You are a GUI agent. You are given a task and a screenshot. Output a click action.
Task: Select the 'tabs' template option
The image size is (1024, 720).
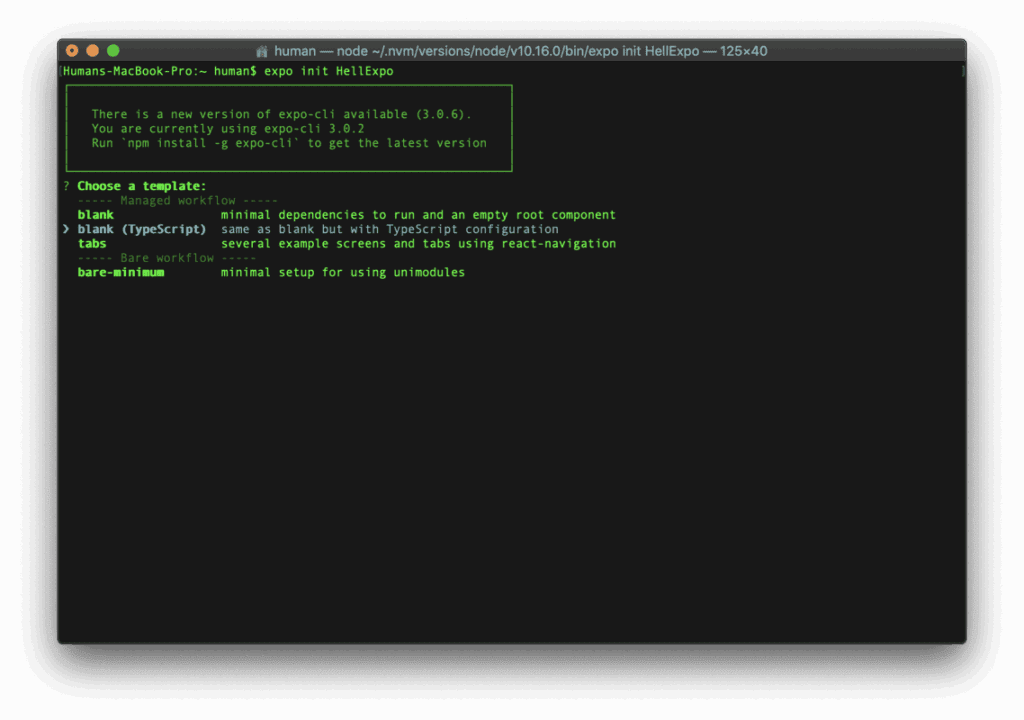92,243
